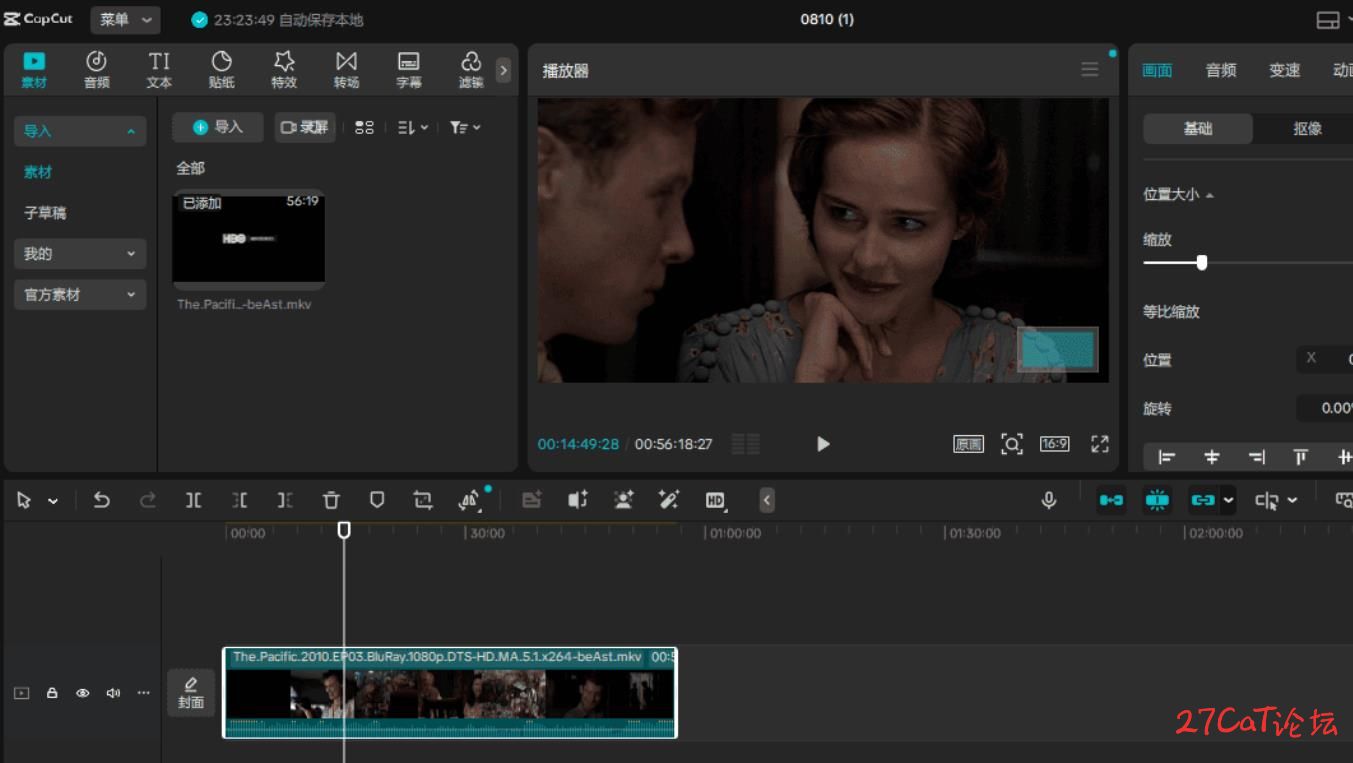Viewport: 1353px width, 763px height.
Task: Add a marker with the shield icon
Action: 377,500
